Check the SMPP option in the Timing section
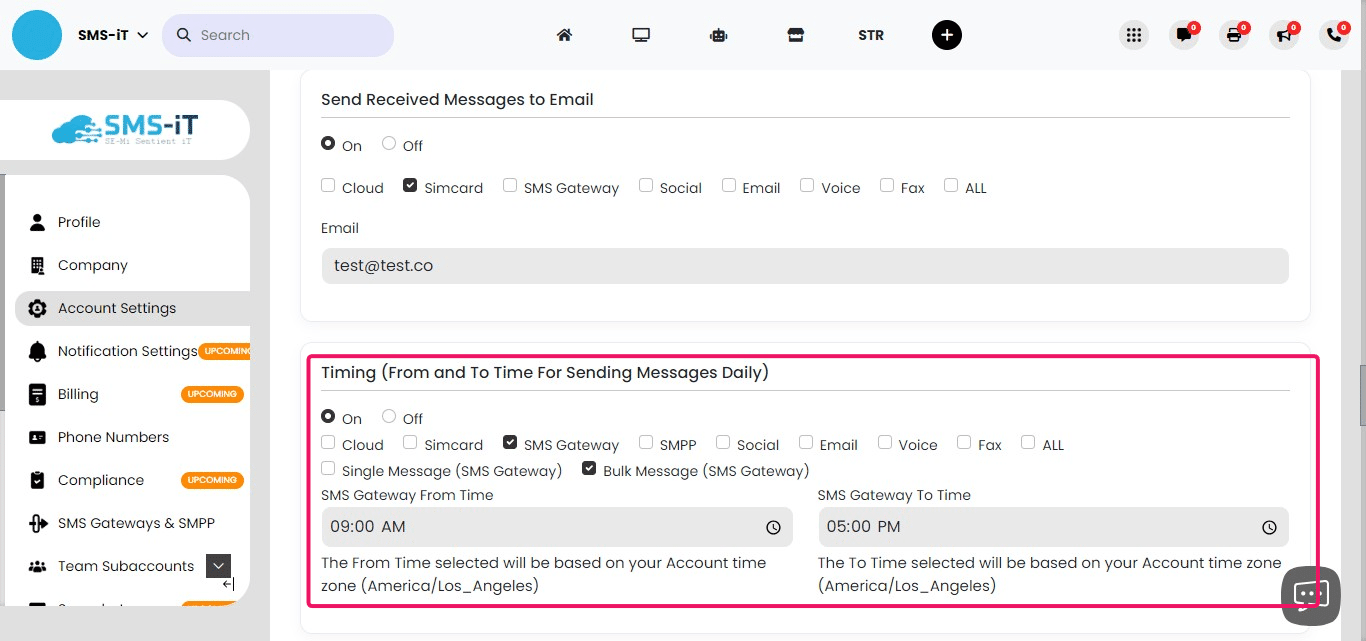The image size is (1366, 641). click(645, 441)
